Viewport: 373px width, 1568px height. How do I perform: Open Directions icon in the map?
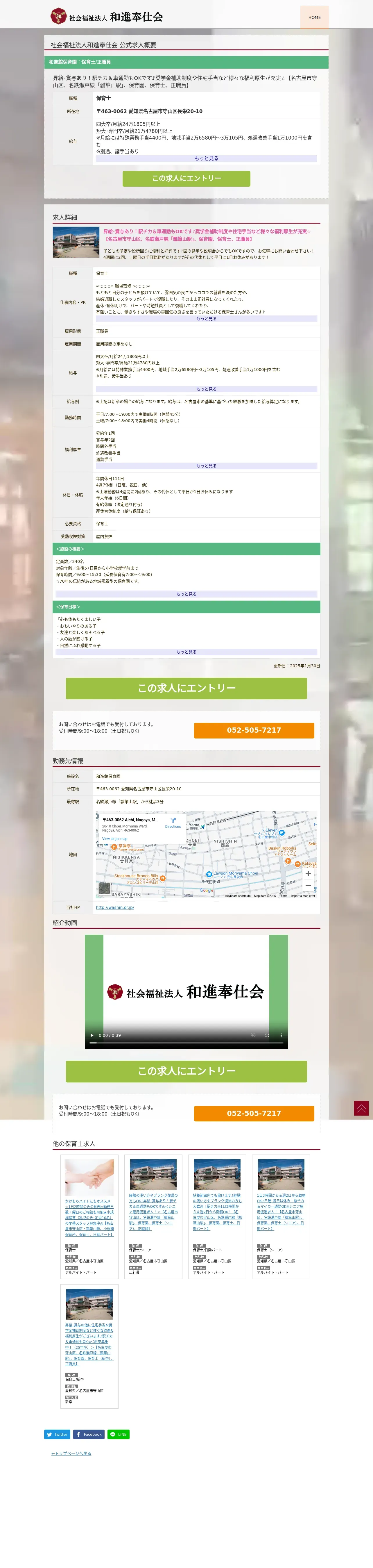point(173,822)
